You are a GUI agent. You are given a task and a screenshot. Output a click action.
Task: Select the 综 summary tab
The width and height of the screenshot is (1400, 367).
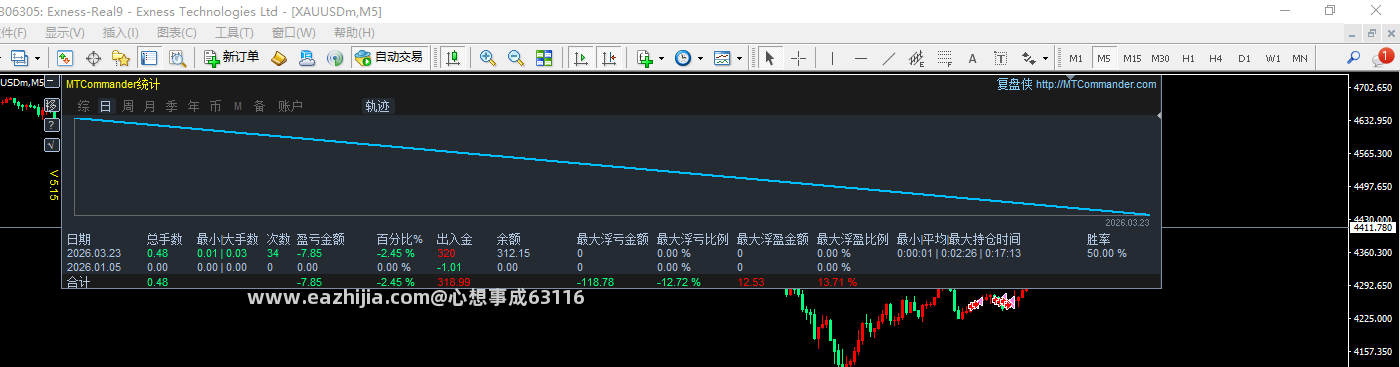[83, 106]
